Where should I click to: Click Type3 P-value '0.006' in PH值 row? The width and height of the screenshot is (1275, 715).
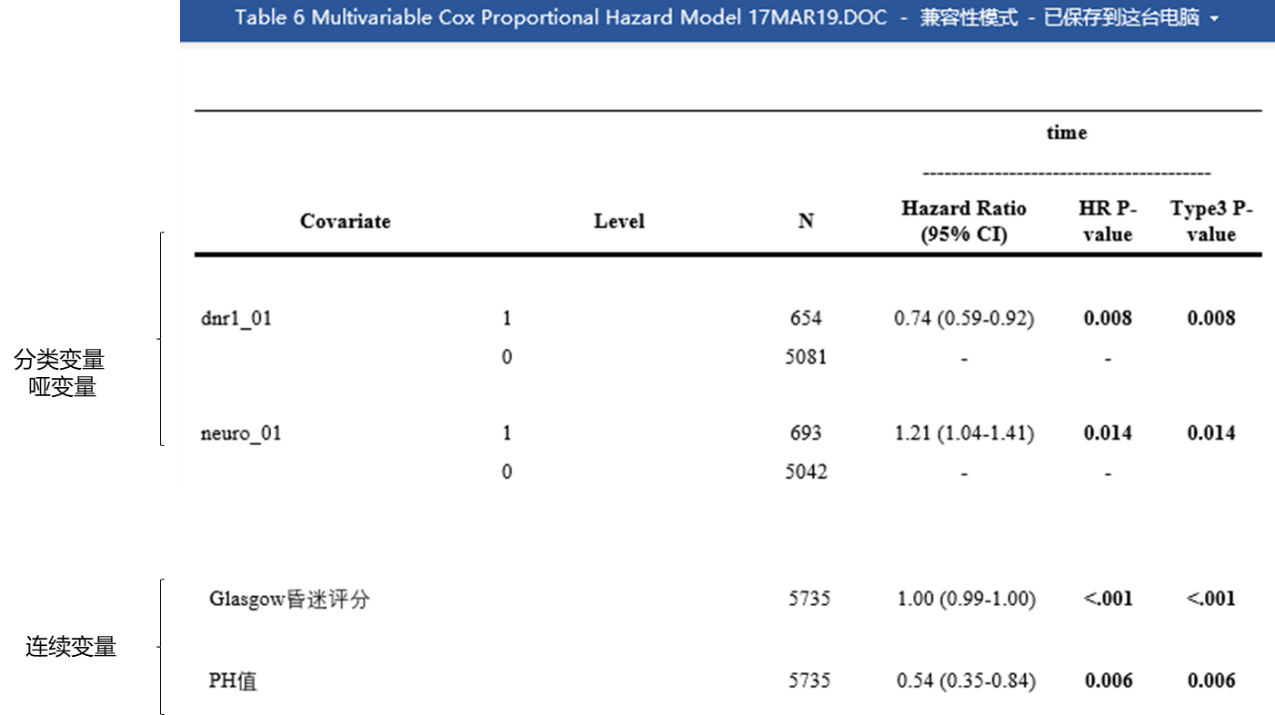[x=1211, y=681]
